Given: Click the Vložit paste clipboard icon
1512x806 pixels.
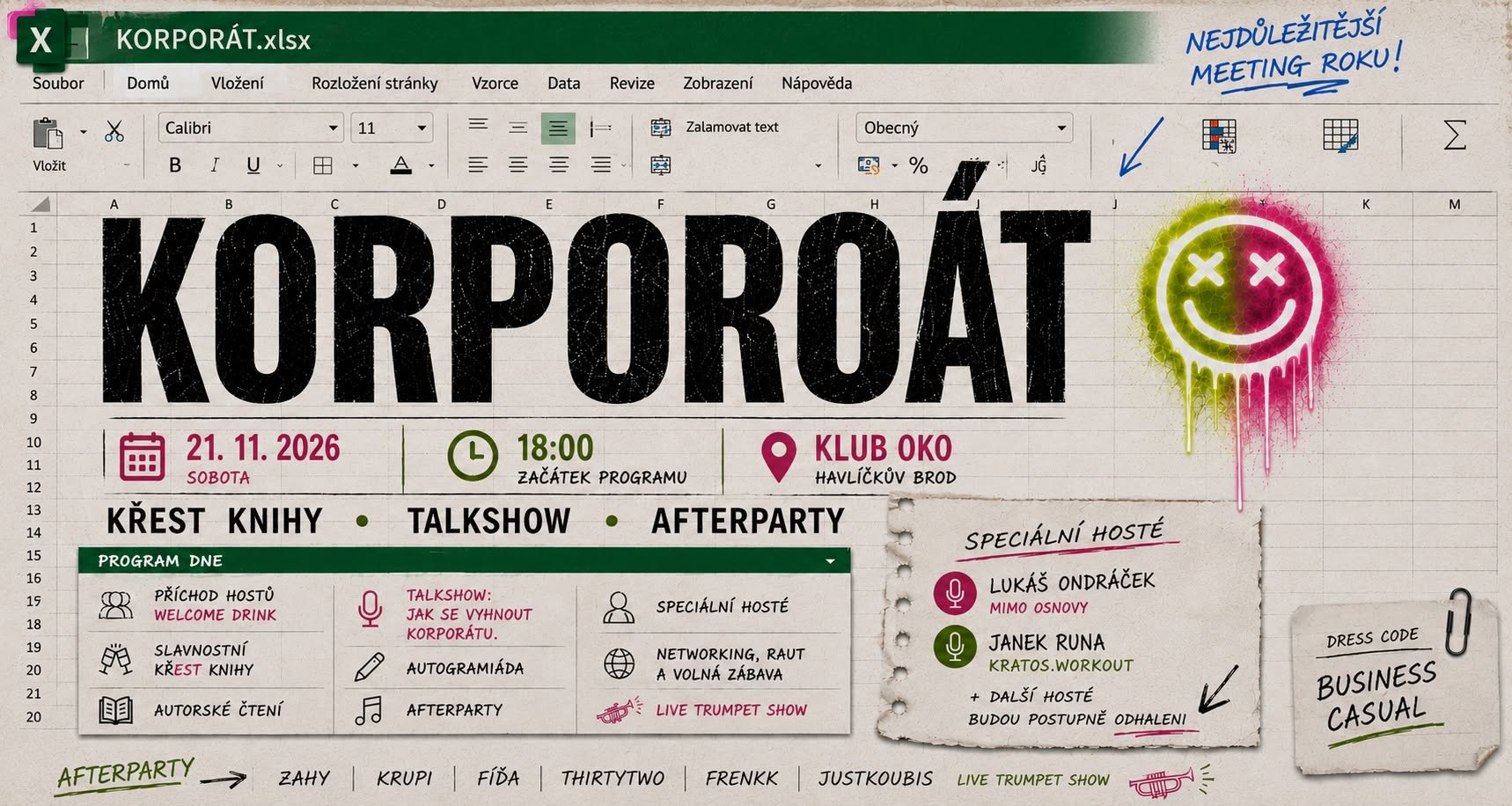Looking at the screenshot, I should click(x=48, y=134).
